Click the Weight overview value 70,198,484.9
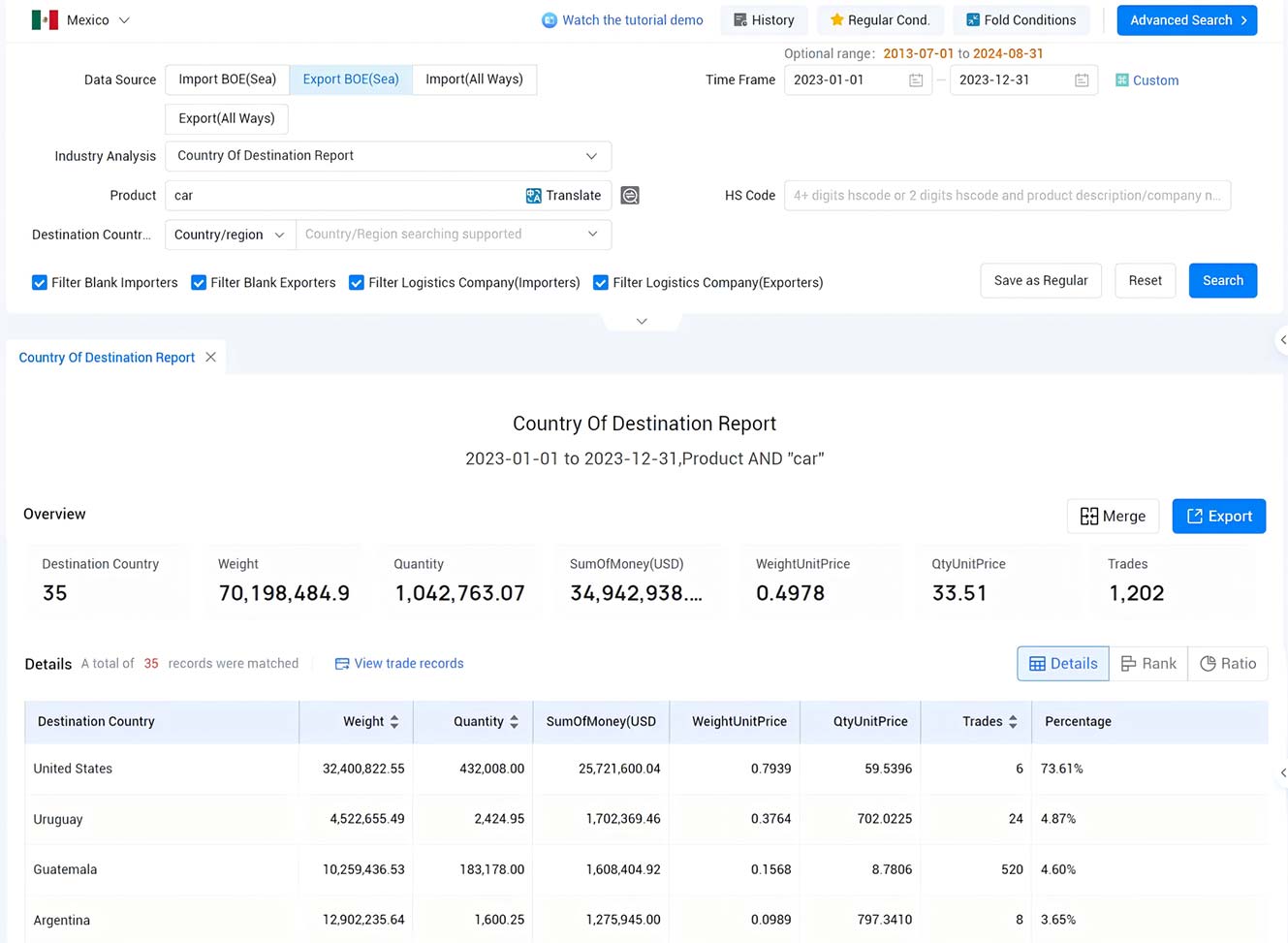The width and height of the screenshot is (1288, 943). pyautogui.click(x=284, y=593)
